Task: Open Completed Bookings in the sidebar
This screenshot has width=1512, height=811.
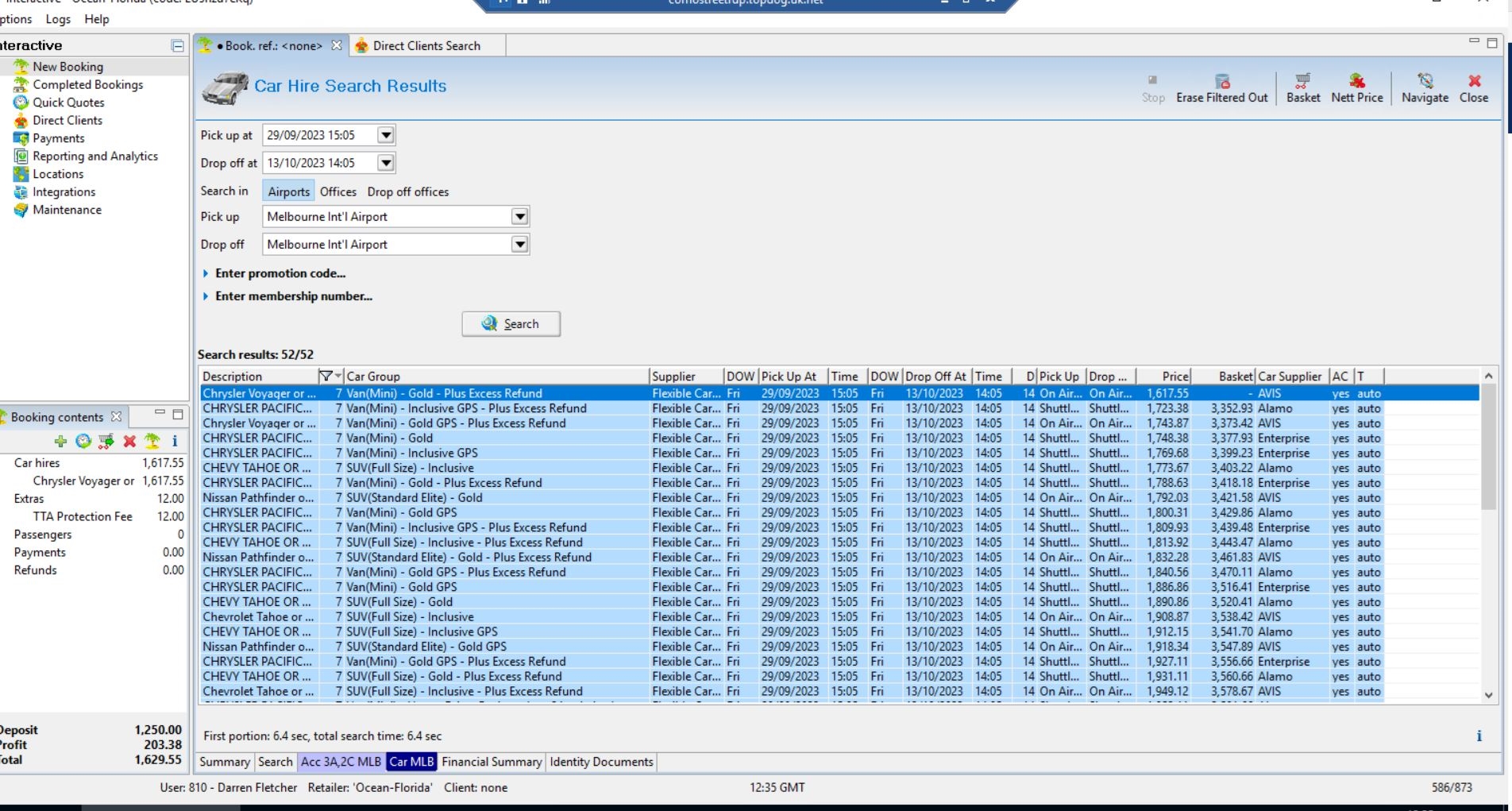Action: [87, 84]
